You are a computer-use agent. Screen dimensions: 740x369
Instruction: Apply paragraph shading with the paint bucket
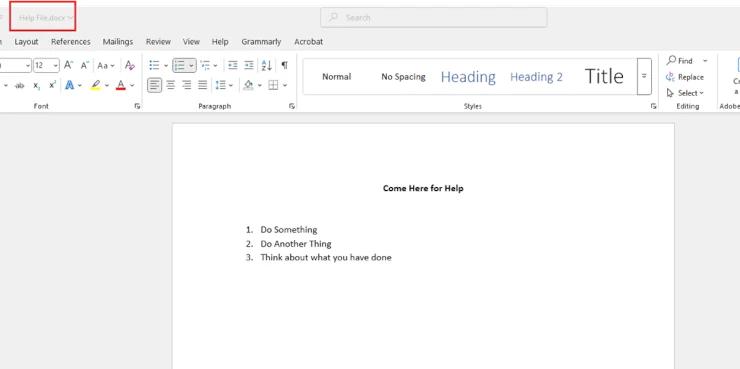(248, 85)
